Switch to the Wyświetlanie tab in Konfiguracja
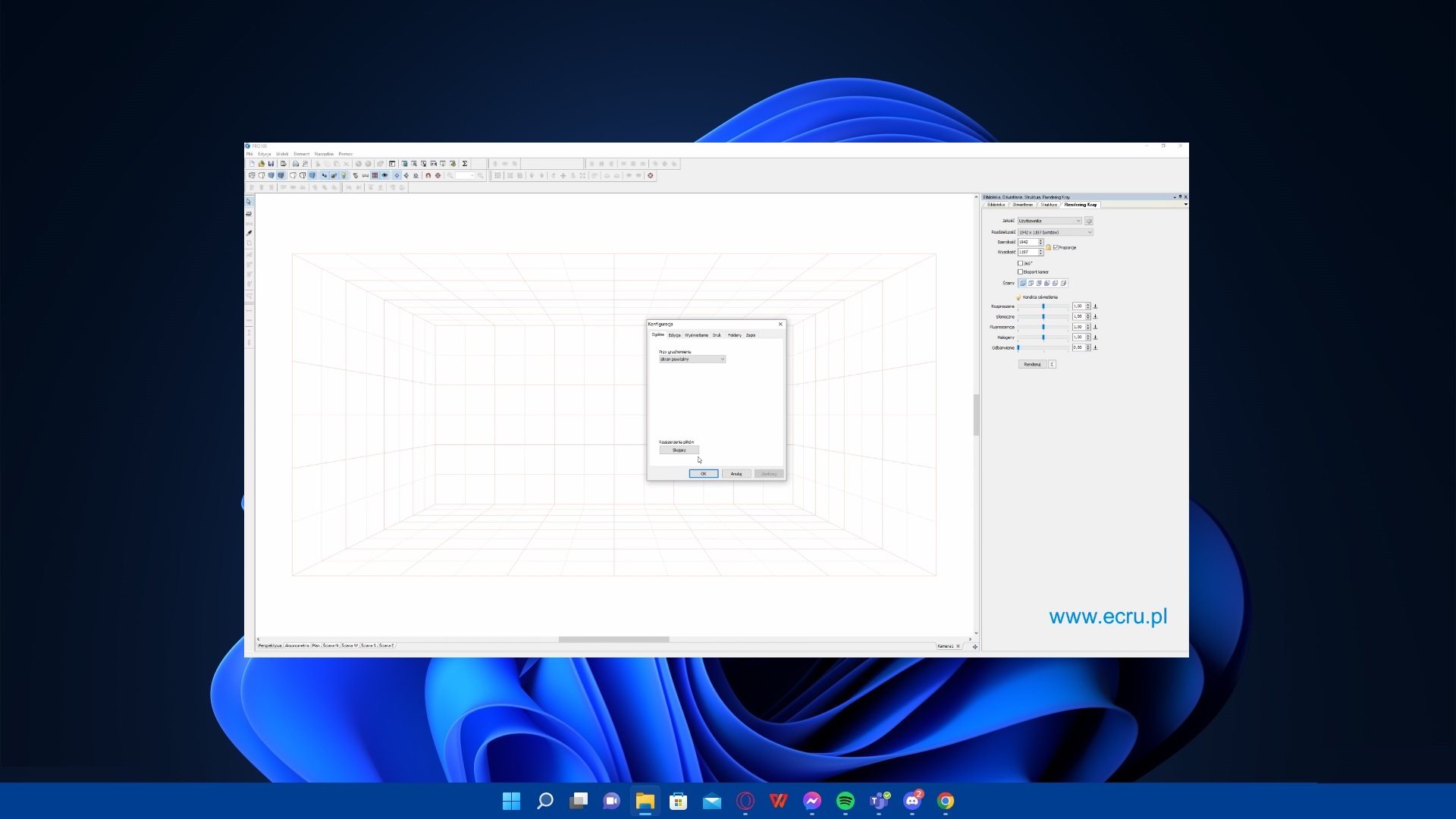1456x819 pixels. point(696,335)
